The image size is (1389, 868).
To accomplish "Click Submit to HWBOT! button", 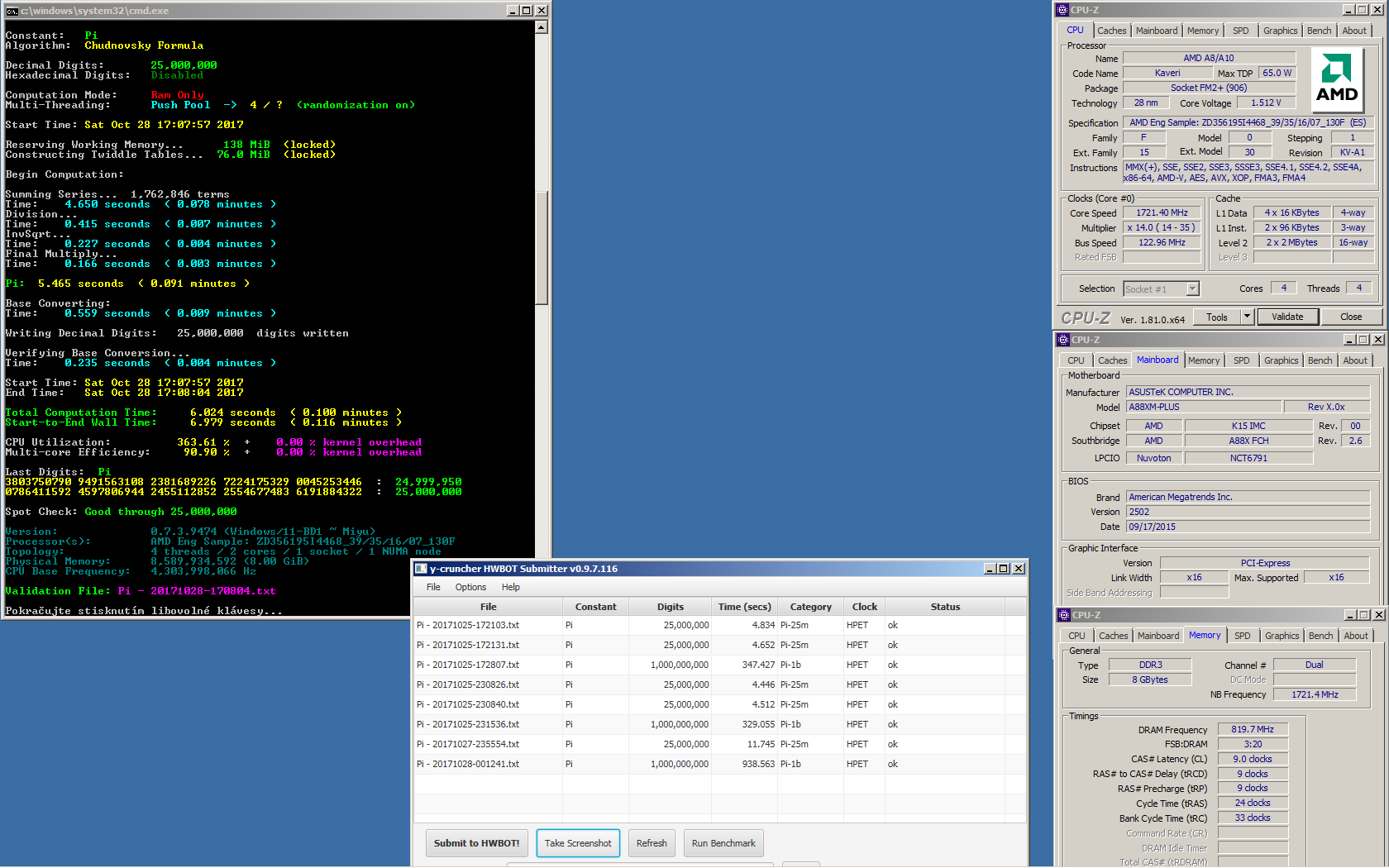I will pyautogui.click(x=477, y=843).
